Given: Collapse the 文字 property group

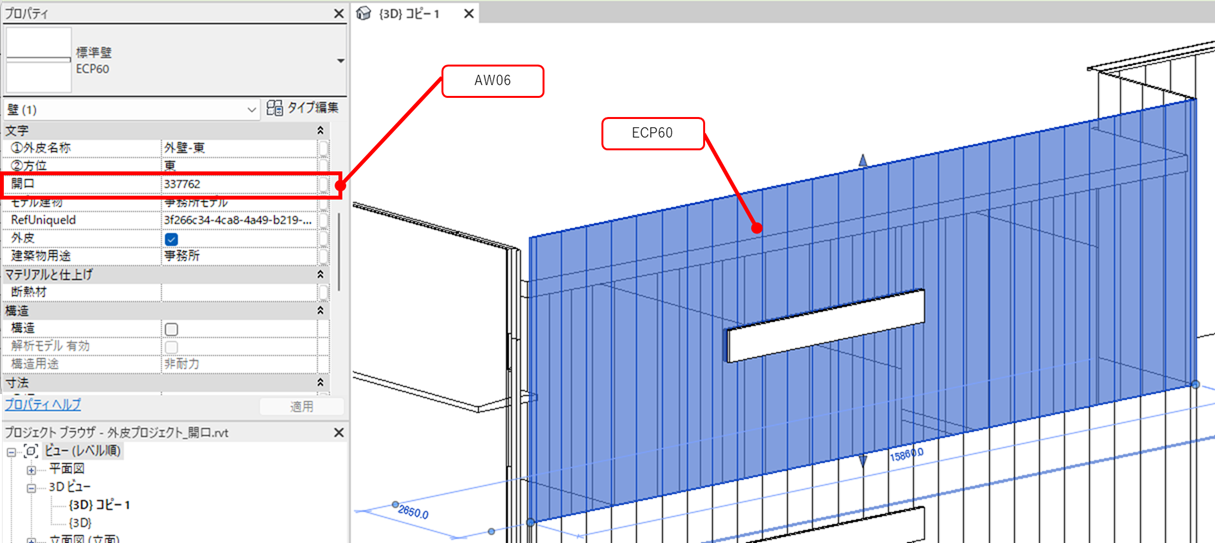Looking at the screenshot, I should pos(320,130).
